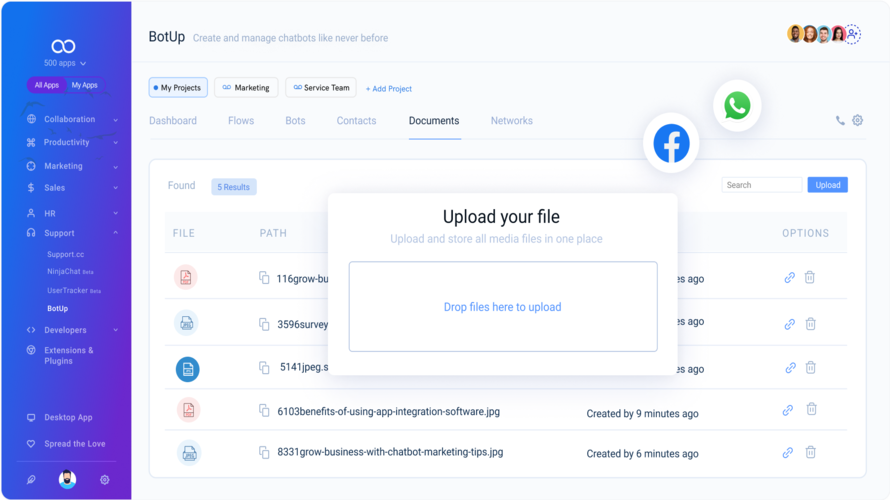This screenshot has width=890, height=500.
Task: Click the 500apps infinity logo
Action: (x=63, y=46)
